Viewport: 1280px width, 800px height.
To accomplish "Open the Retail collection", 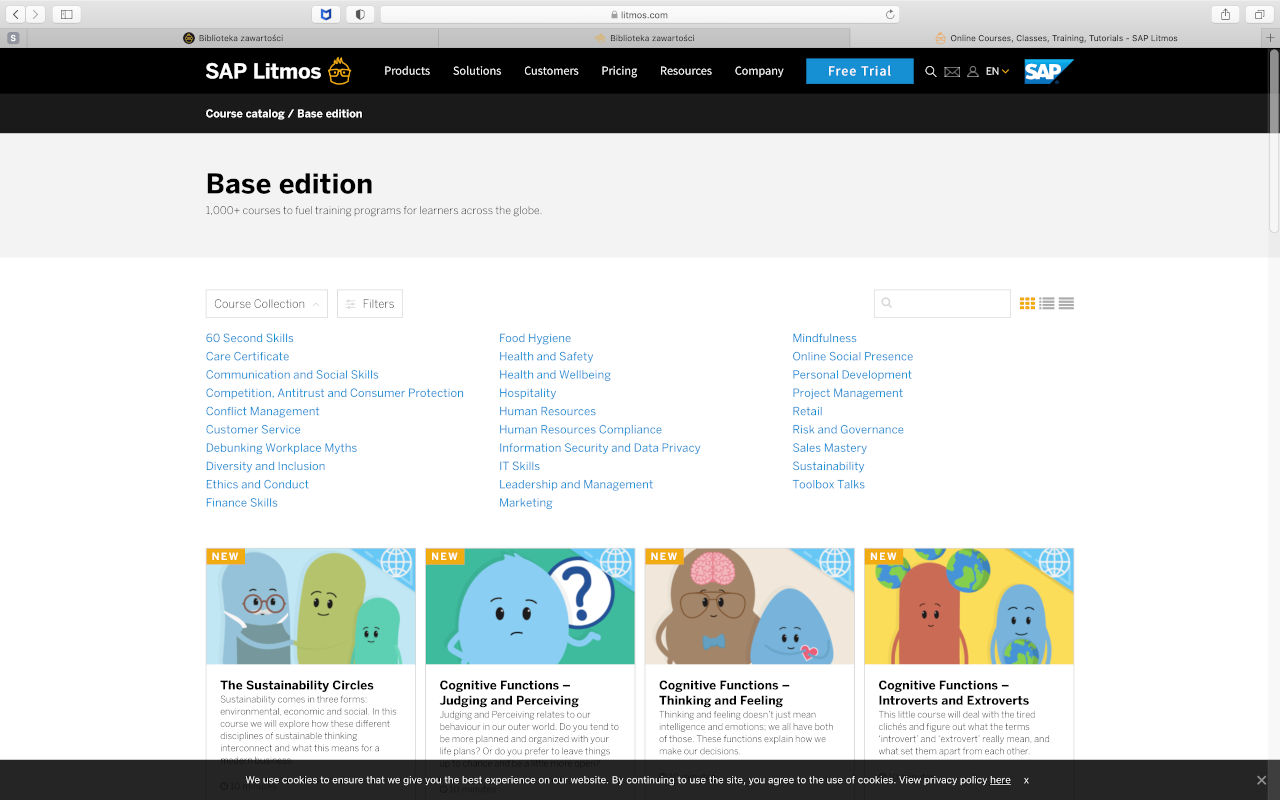I will tap(807, 411).
